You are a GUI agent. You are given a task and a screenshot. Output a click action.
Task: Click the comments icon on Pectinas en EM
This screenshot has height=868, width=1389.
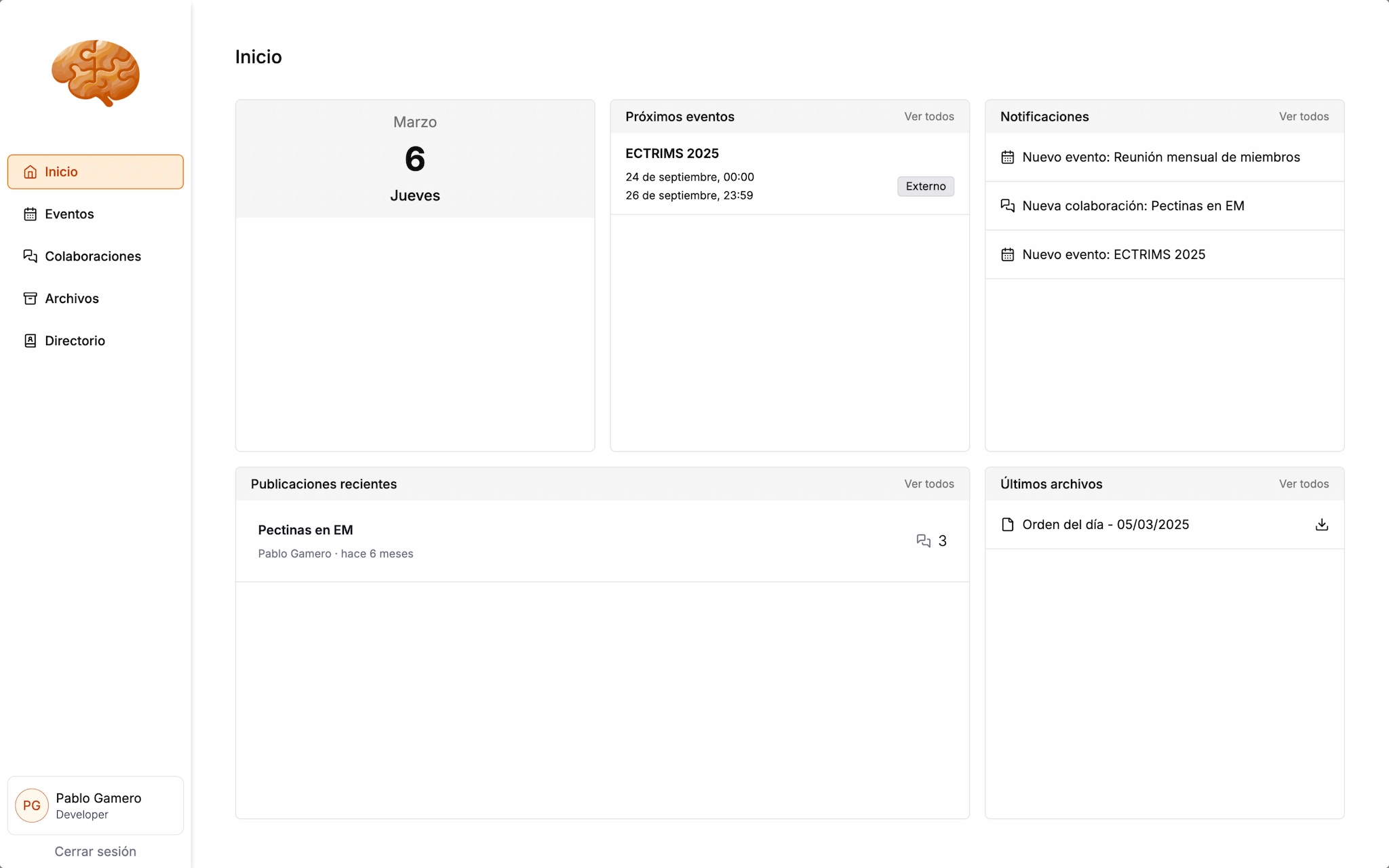click(x=923, y=540)
